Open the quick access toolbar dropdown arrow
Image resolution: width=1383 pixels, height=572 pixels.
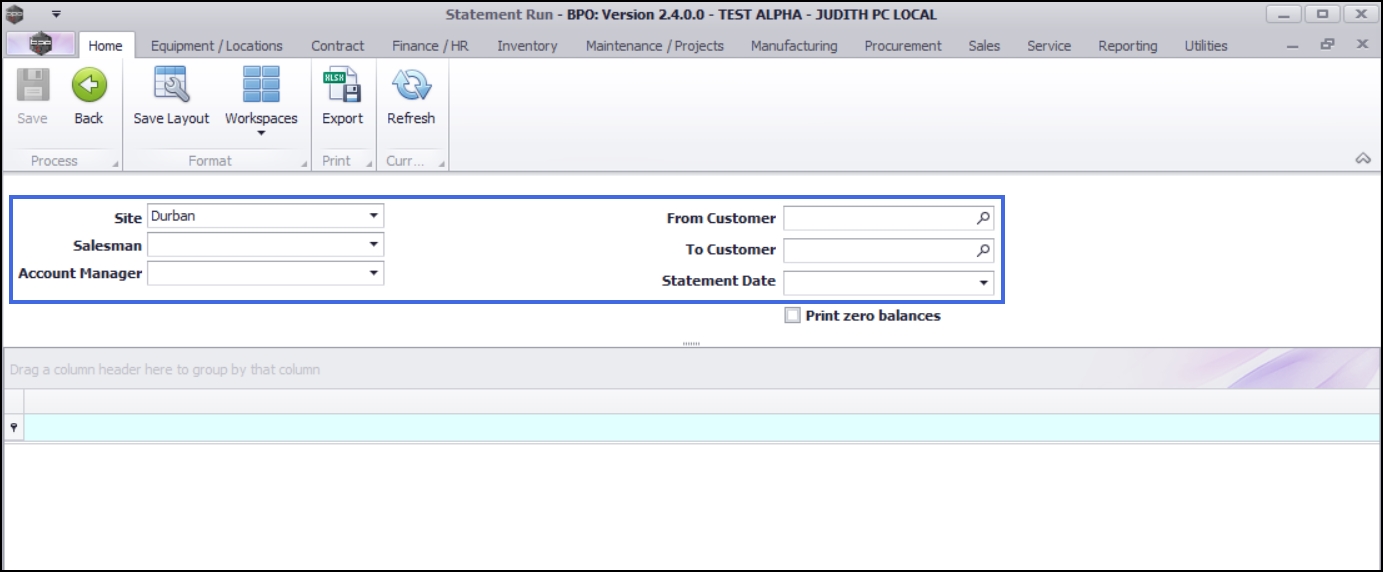pyautogui.click(x=56, y=14)
